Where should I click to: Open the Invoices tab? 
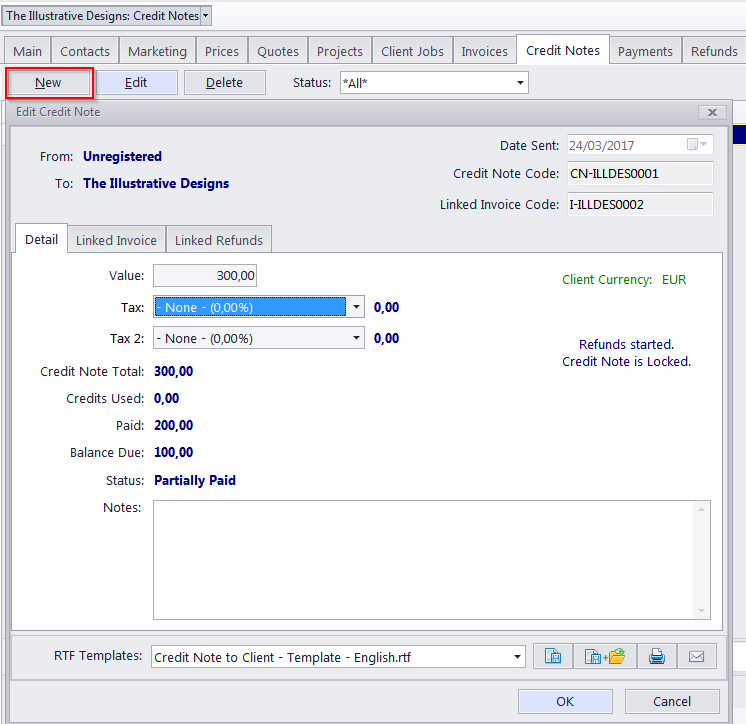[484, 51]
